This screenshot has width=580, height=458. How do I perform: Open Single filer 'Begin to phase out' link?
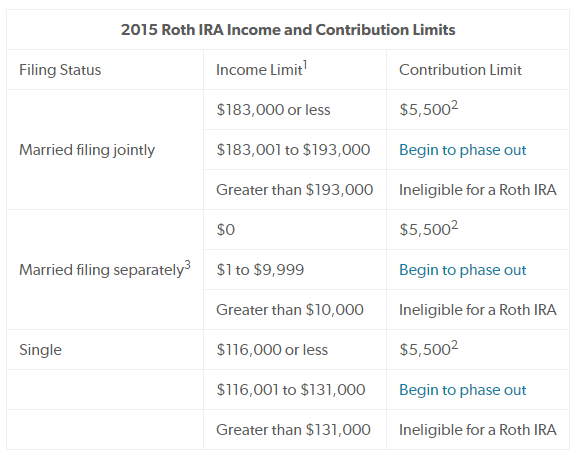462,390
